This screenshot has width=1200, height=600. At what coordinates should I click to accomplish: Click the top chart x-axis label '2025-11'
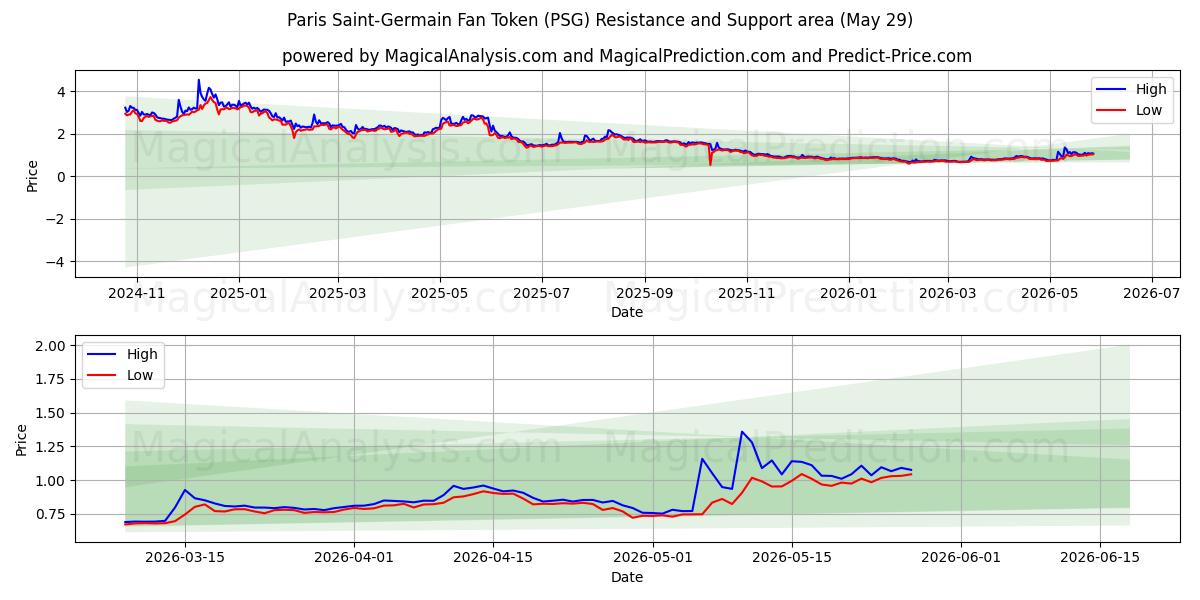point(747,295)
